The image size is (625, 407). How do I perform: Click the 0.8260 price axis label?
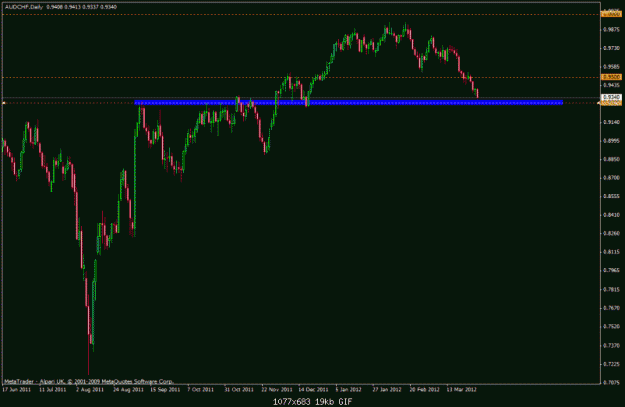pos(612,233)
